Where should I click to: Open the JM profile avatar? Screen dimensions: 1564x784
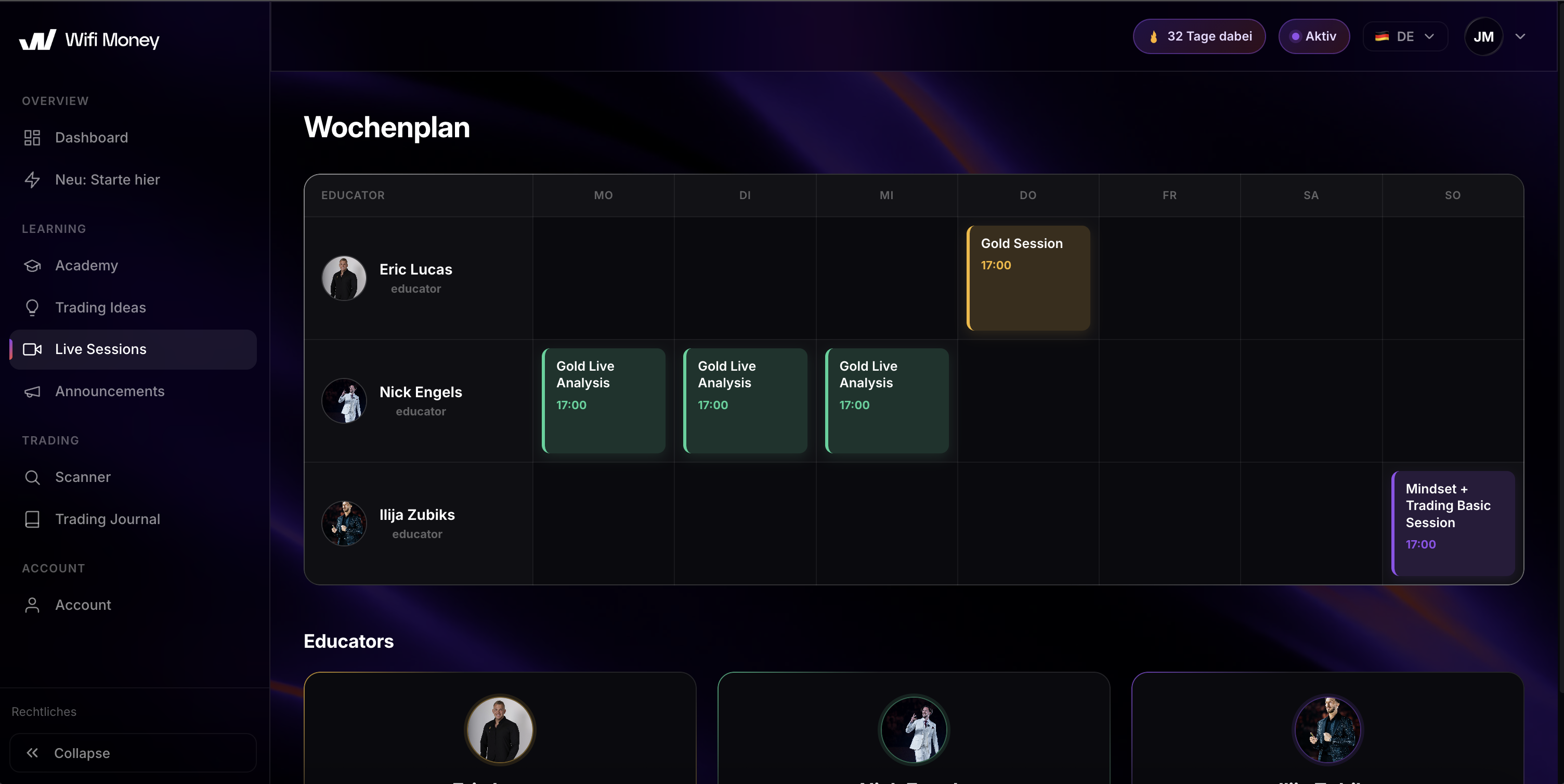coord(1483,36)
